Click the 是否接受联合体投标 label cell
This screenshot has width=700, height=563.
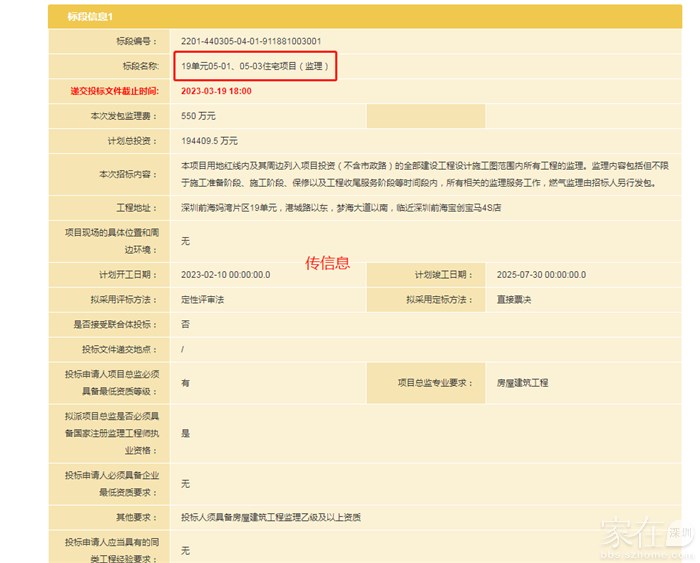pos(110,324)
